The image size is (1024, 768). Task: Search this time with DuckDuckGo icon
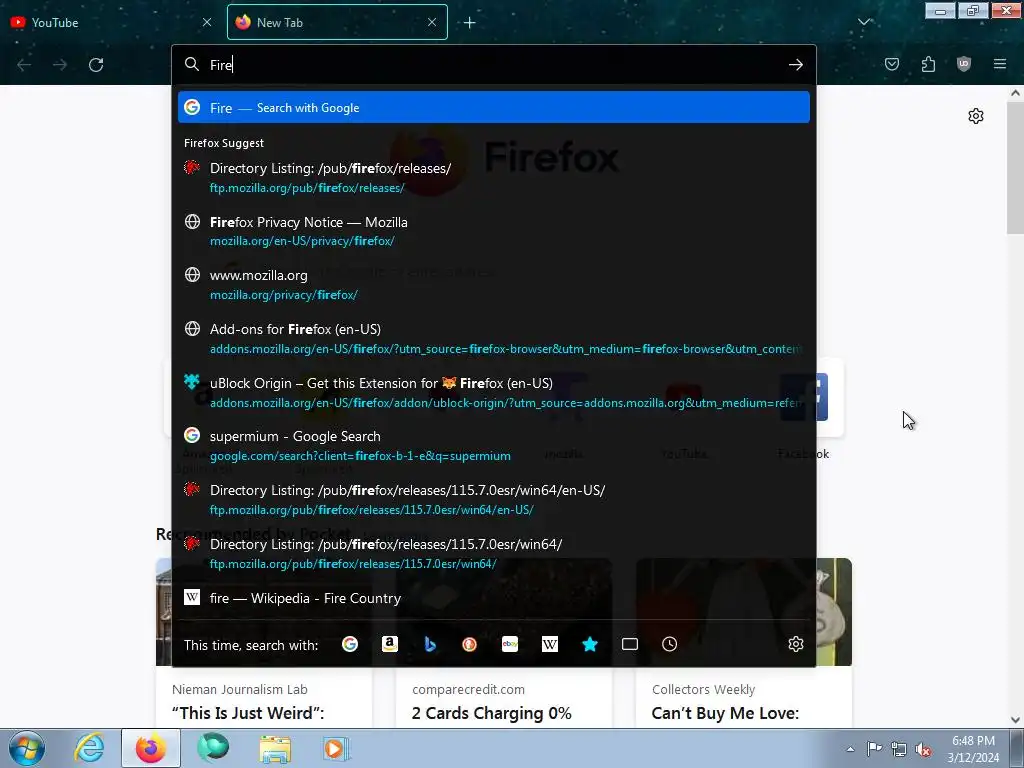pyautogui.click(x=470, y=645)
